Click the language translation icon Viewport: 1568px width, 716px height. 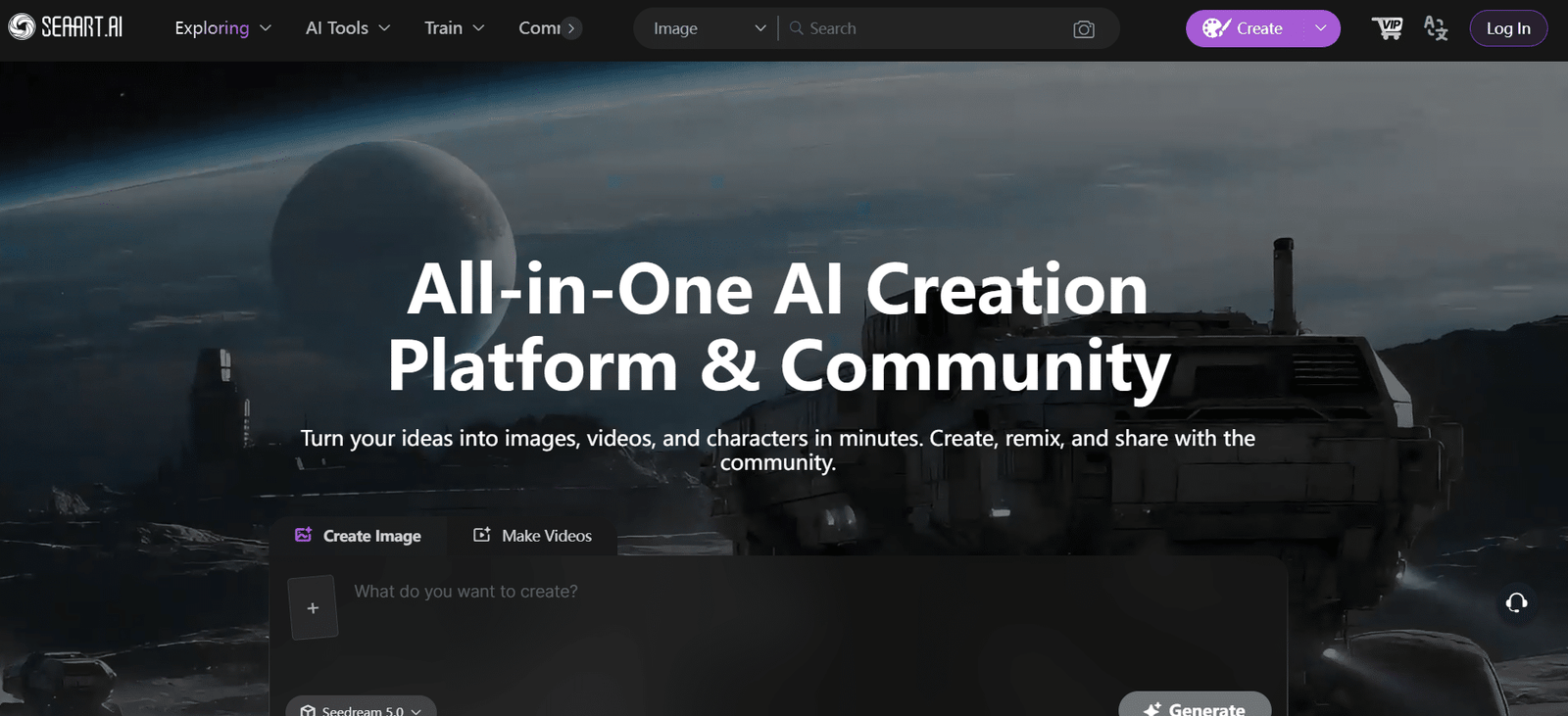tap(1436, 28)
